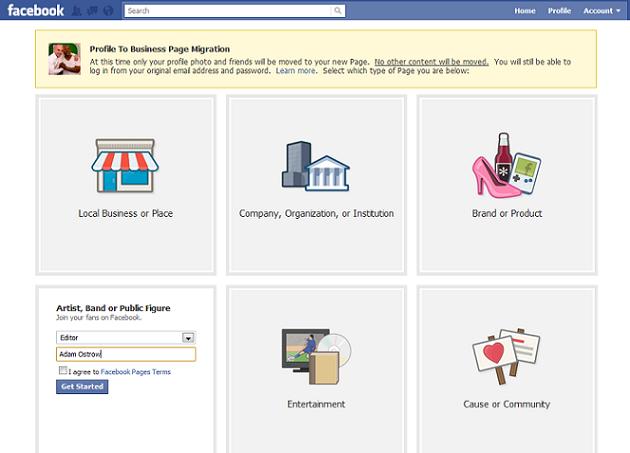Click the heart signs Cause icon
This screenshot has height=453, width=630.
tap(506, 357)
